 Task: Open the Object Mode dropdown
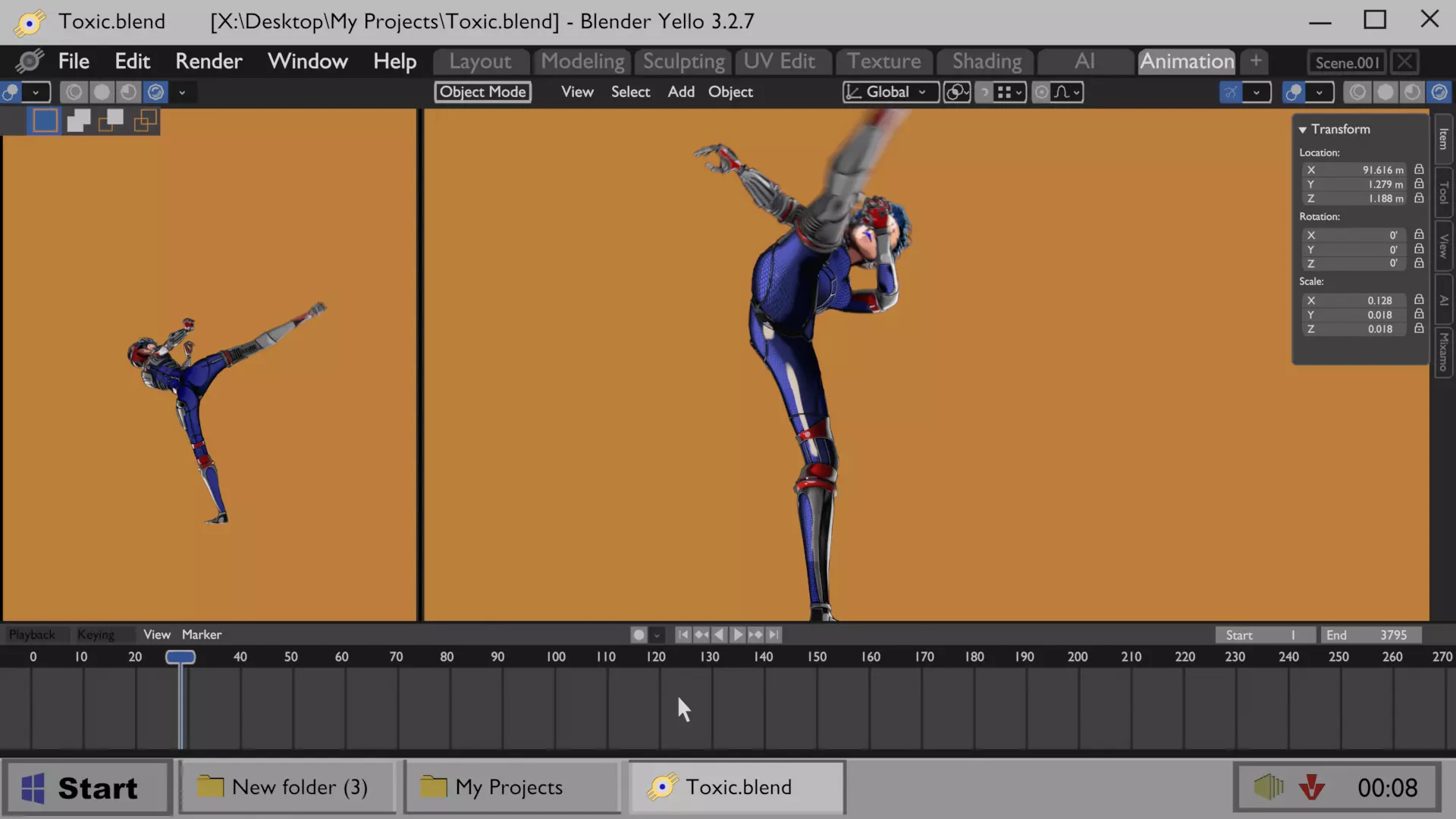[x=483, y=92]
